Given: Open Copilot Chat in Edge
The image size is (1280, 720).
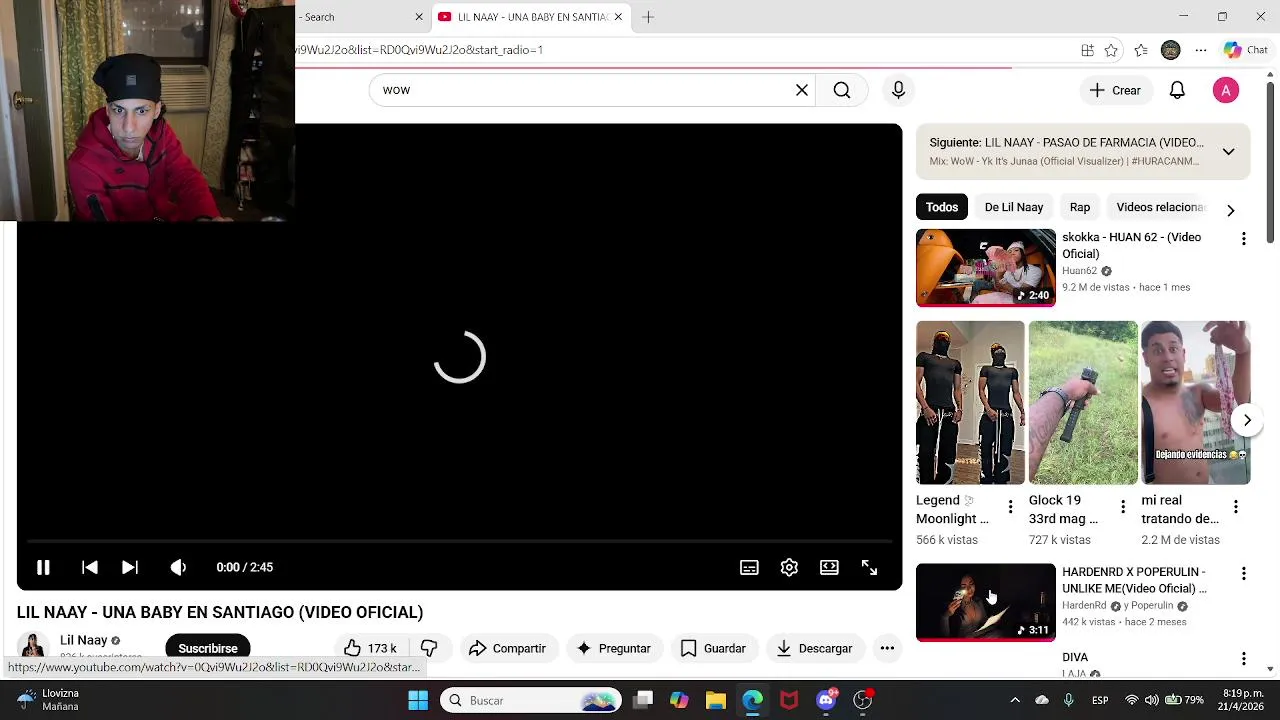Looking at the screenshot, I should coord(1245,50).
